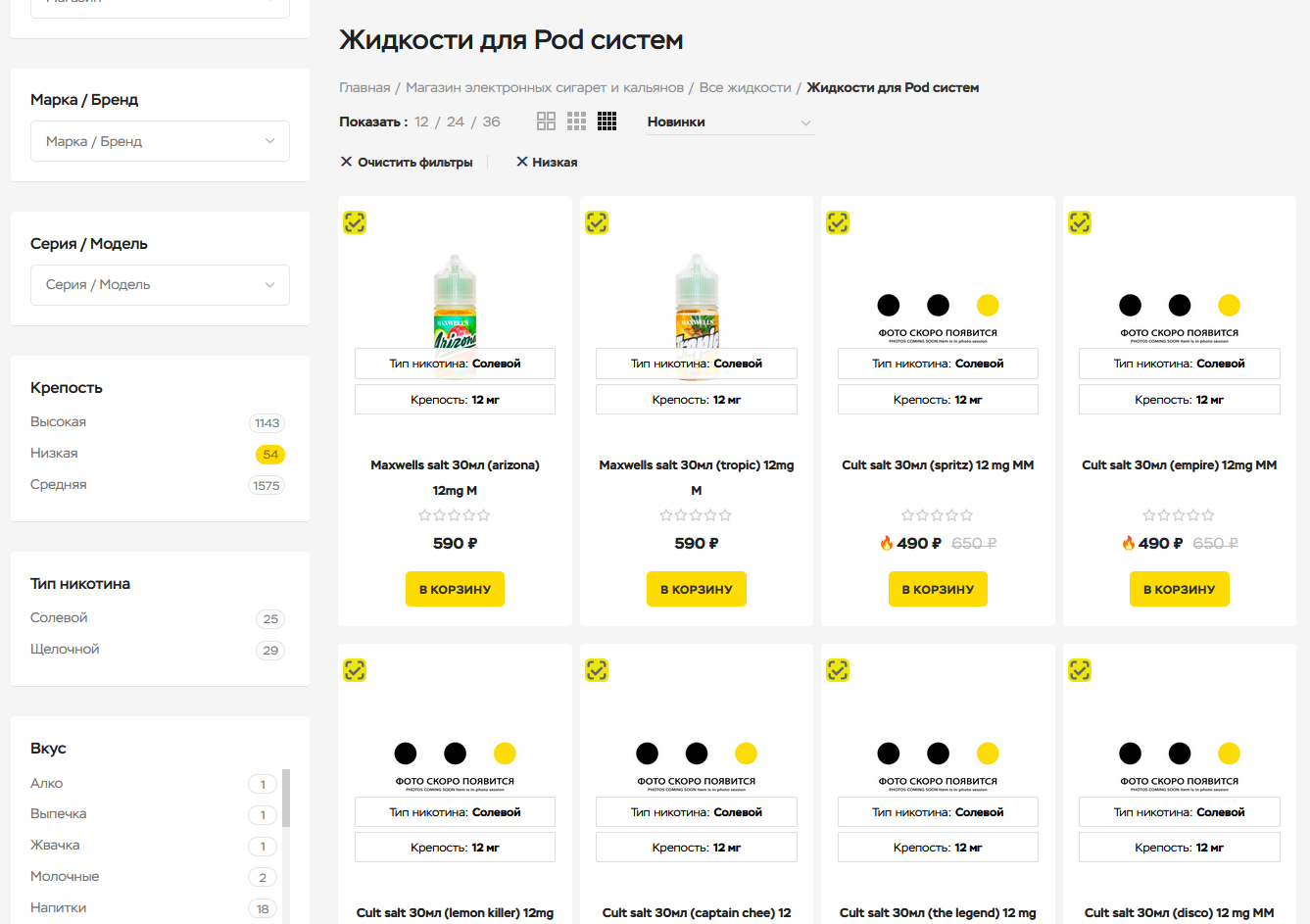Open Maxwells salt tropic product title

click(697, 477)
